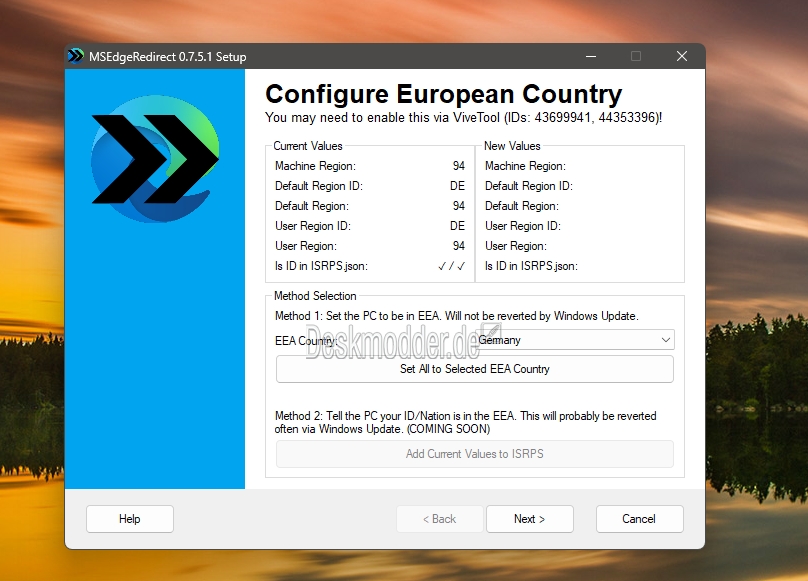Click Default Region ID label under New Values

tap(529, 186)
